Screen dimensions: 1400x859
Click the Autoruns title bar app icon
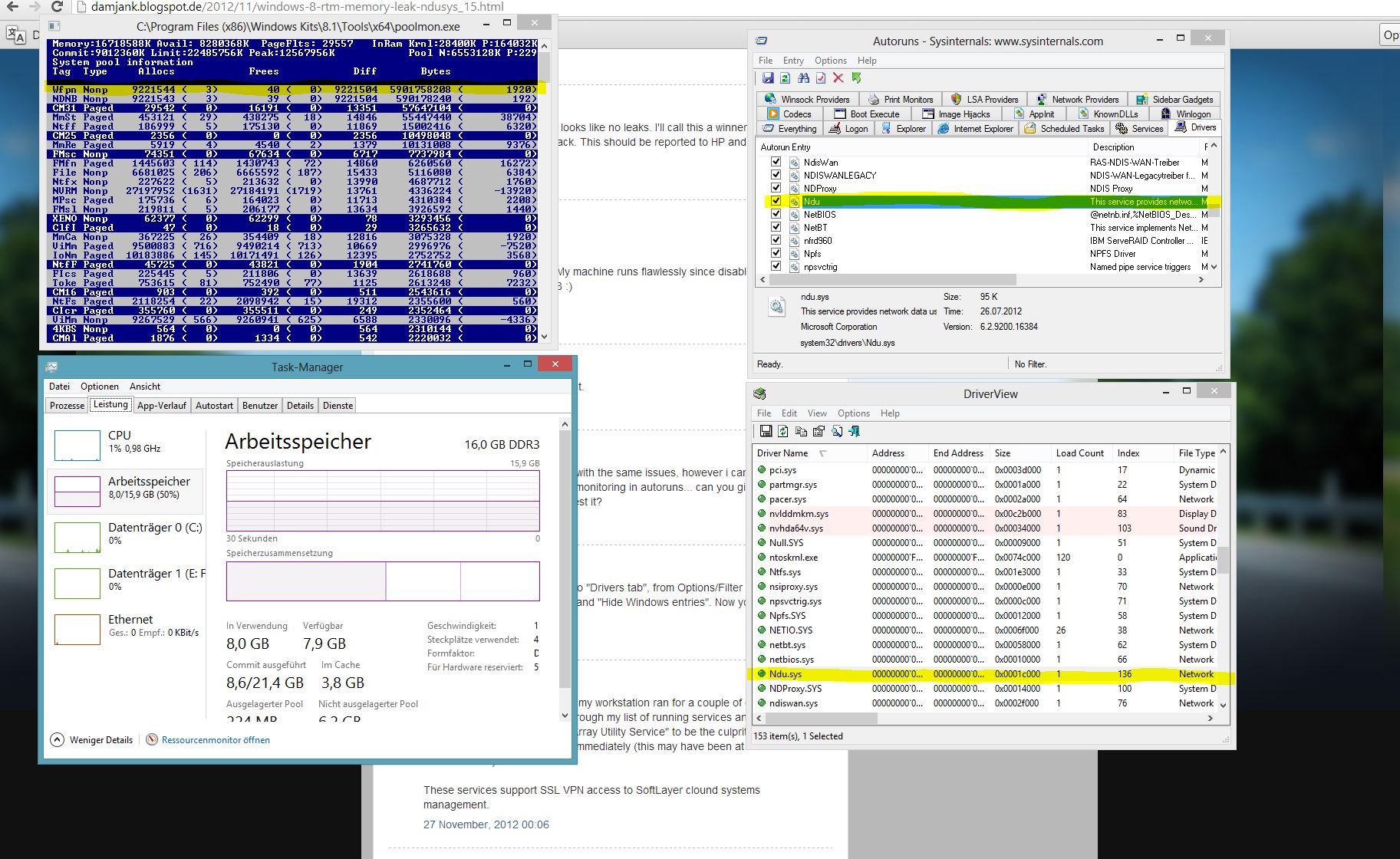(x=761, y=41)
